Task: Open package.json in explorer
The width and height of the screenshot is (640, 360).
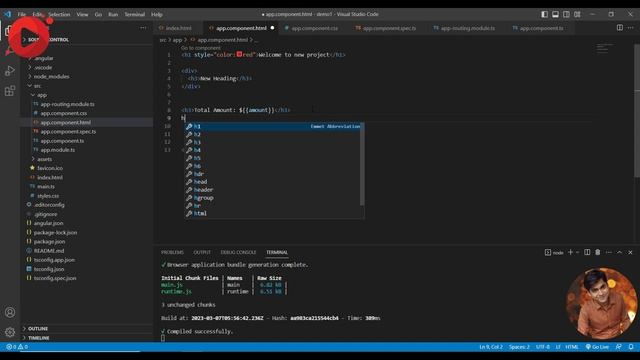Action: 49,241
